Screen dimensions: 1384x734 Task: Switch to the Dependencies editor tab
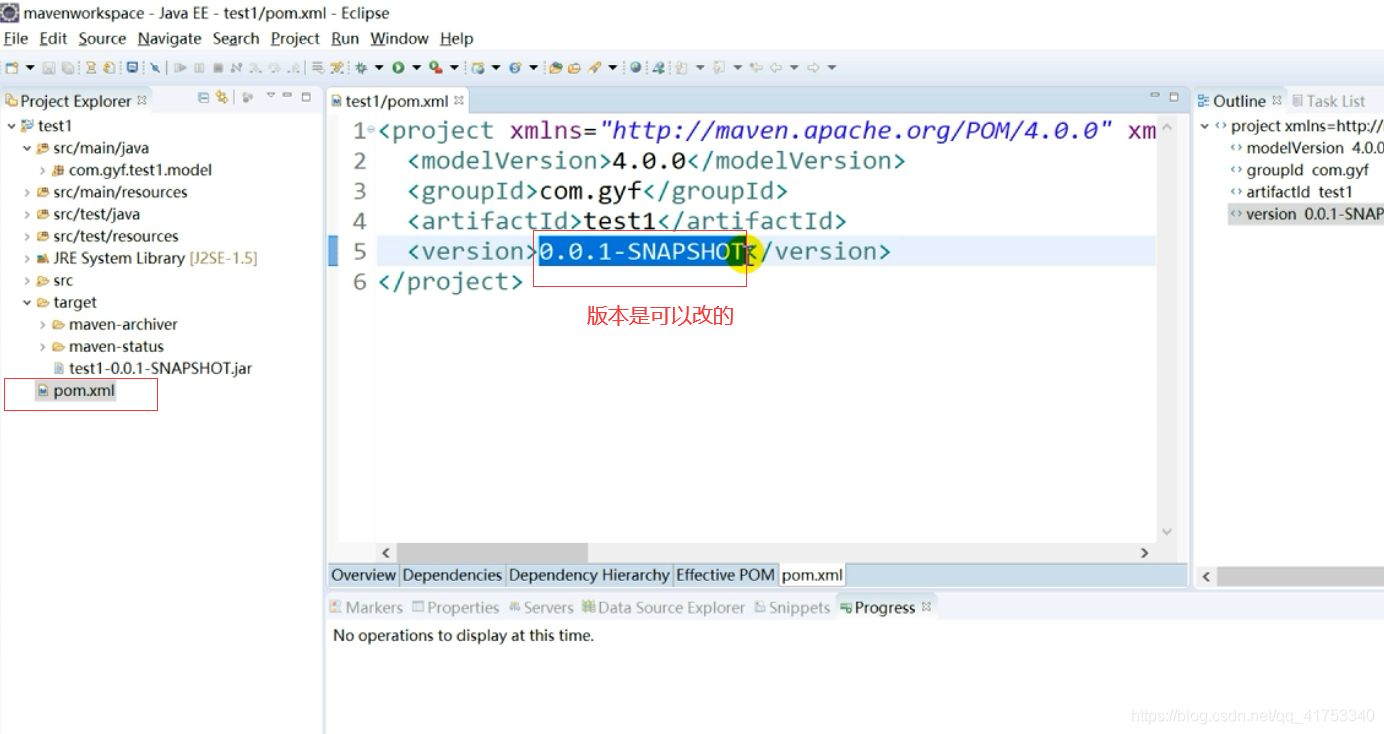point(452,575)
